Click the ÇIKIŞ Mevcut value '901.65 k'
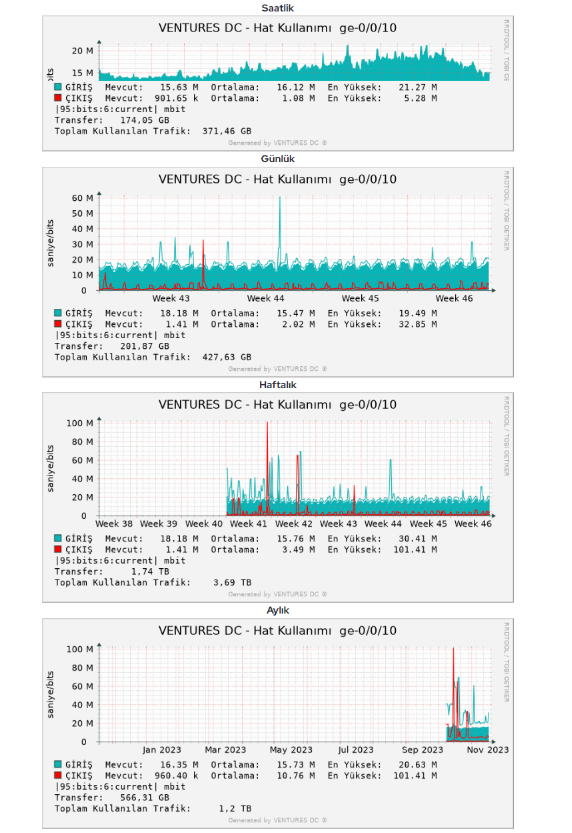 click(x=177, y=98)
